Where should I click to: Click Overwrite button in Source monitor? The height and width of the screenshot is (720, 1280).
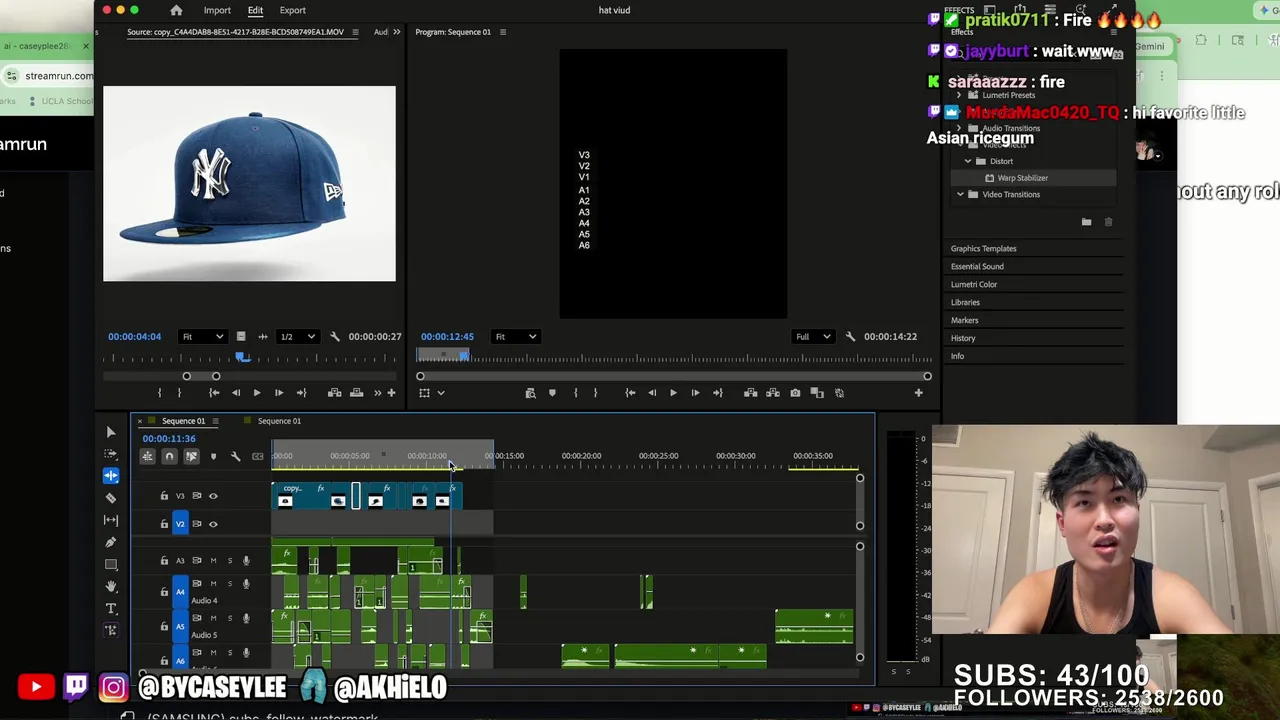click(x=356, y=393)
